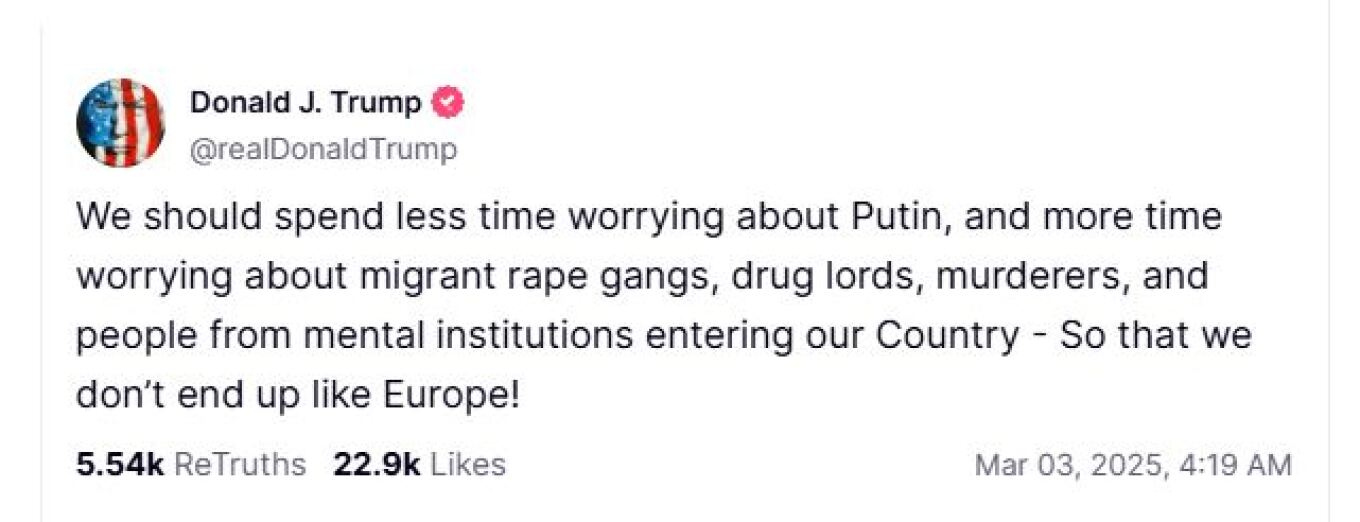
Task: Click the 5.54k ReTruths count
Action: (x=119, y=464)
